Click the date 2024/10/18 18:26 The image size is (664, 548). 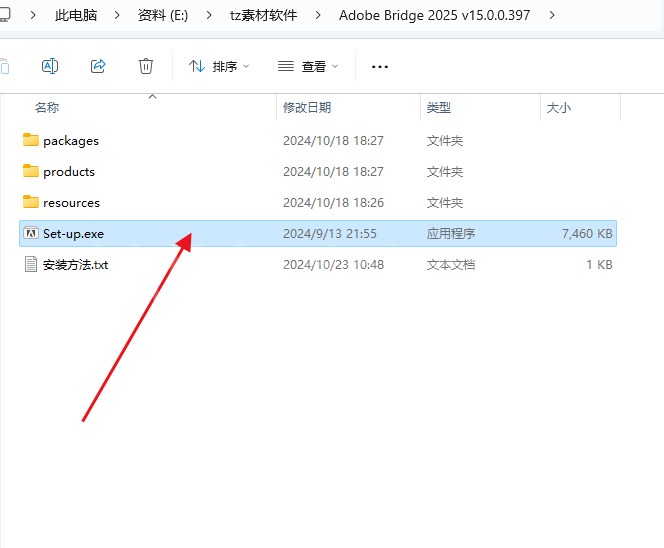334,203
